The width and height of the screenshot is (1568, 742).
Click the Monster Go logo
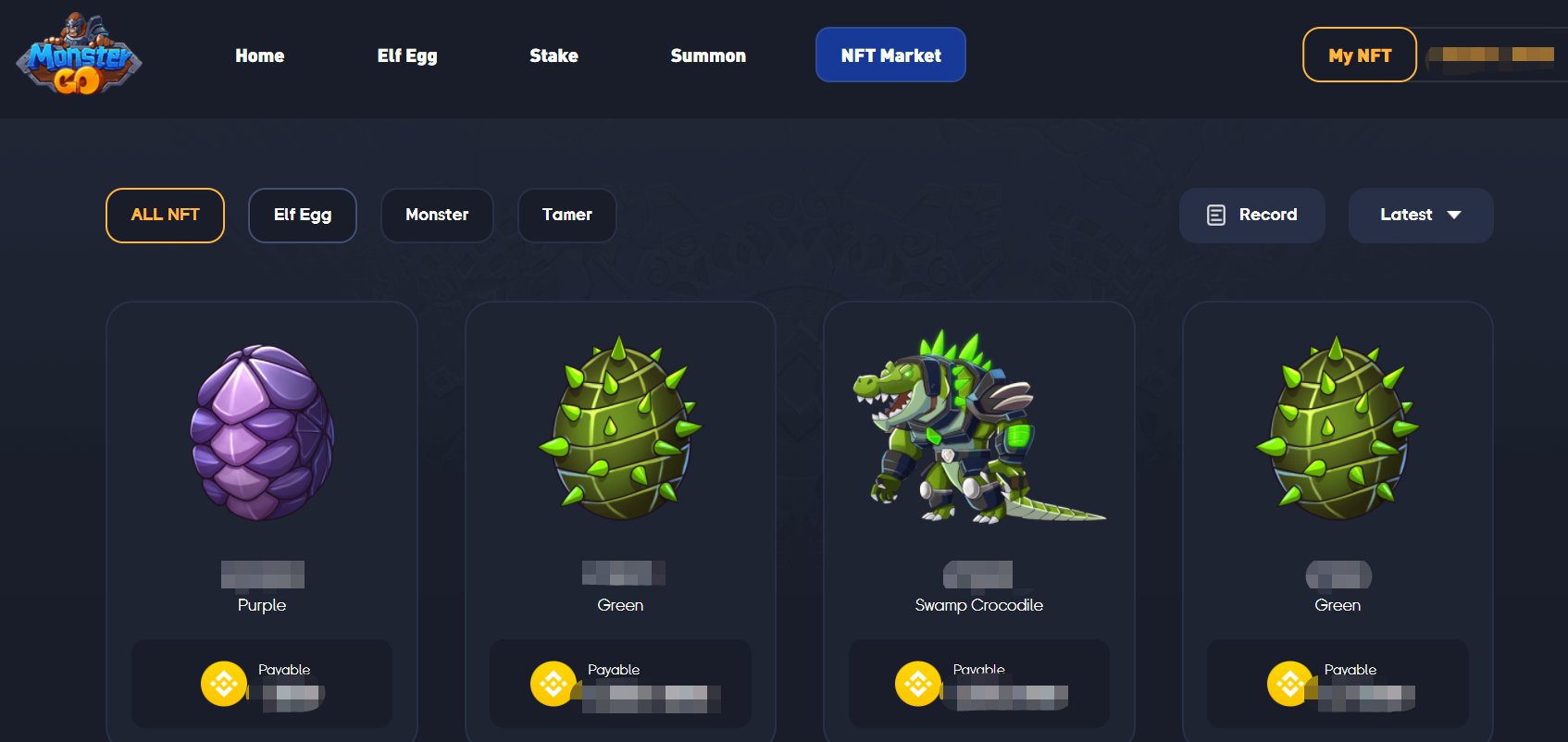[x=79, y=55]
